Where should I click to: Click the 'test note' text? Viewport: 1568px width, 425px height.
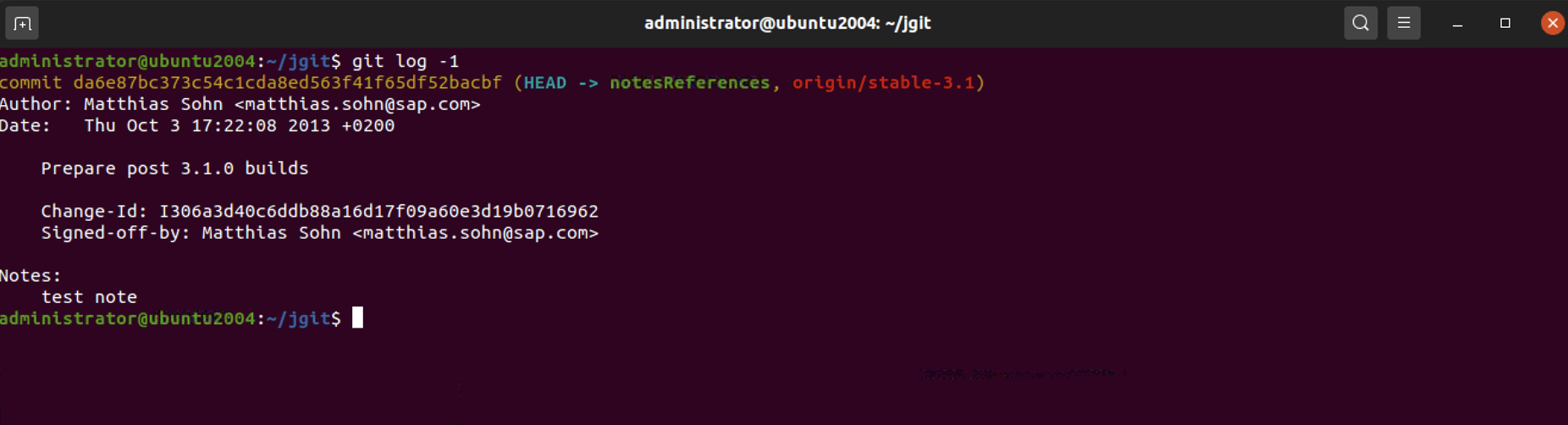tap(89, 297)
